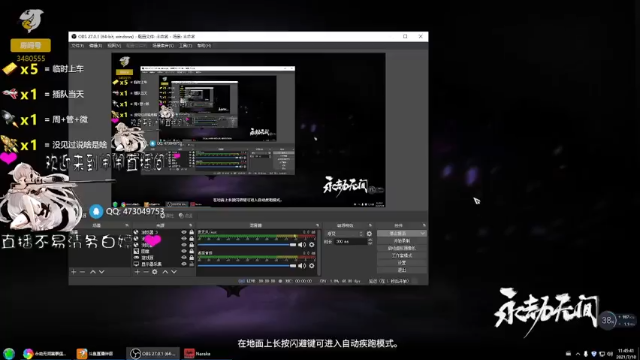Open the 帮助 (Help) menu in OBS
Image resolution: width=640 pixels, height=360 pixels.
204,46
